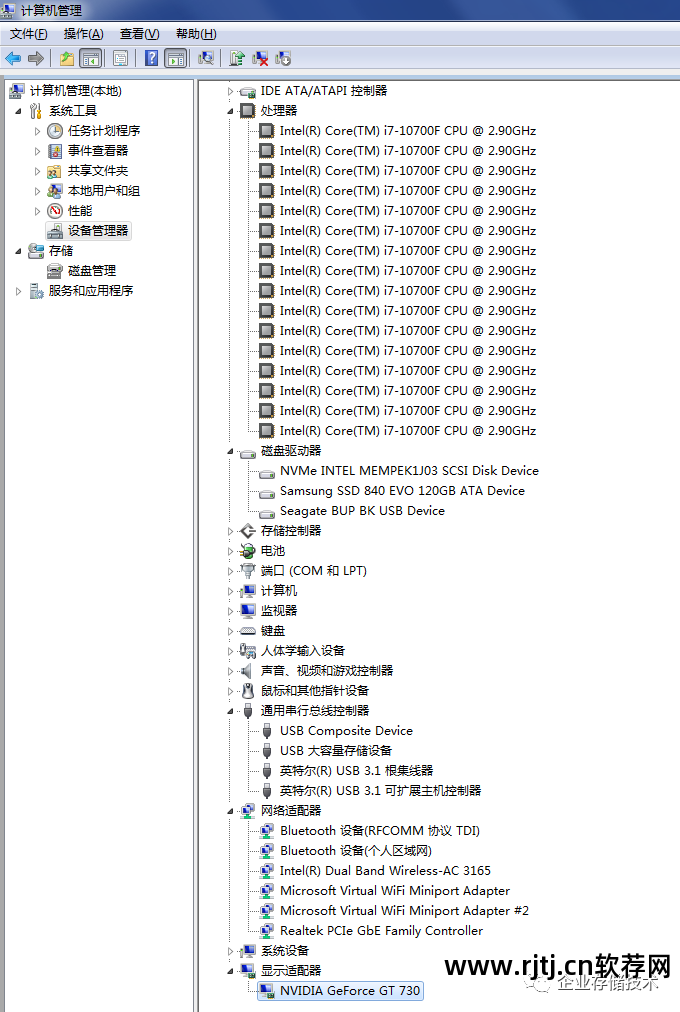
Task: Select Bluetooth 设备(RFCOMM 协议 TDI)
Action: click(379, 831)
